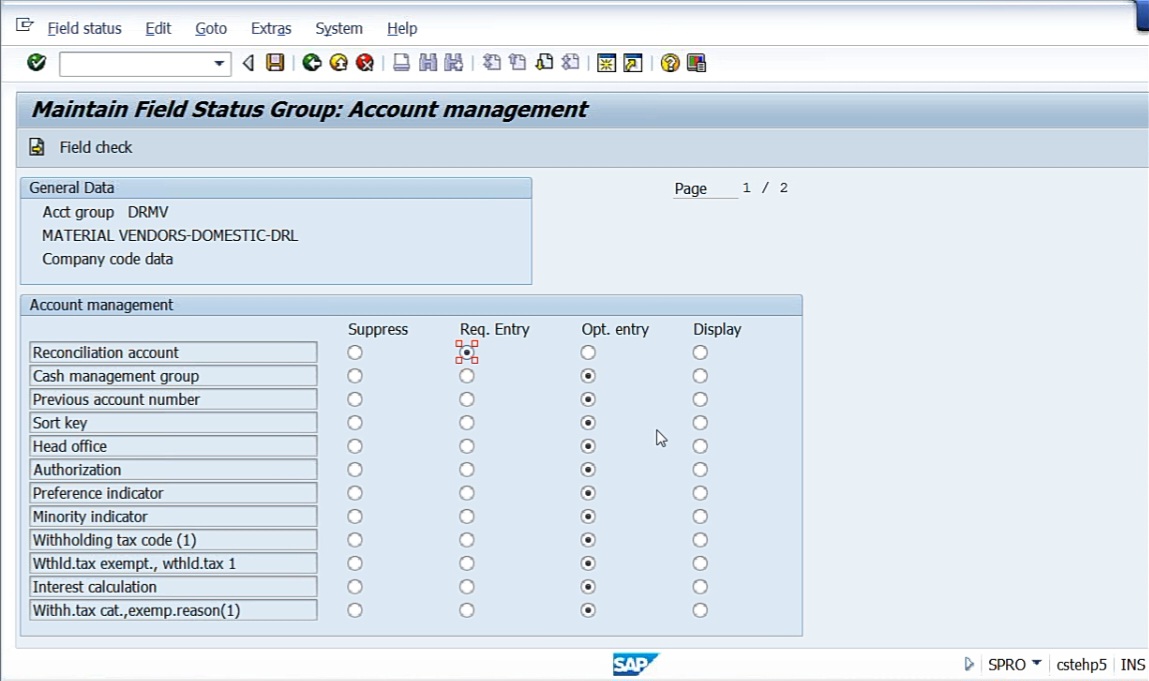Click the Field check button label

point(96,147)
